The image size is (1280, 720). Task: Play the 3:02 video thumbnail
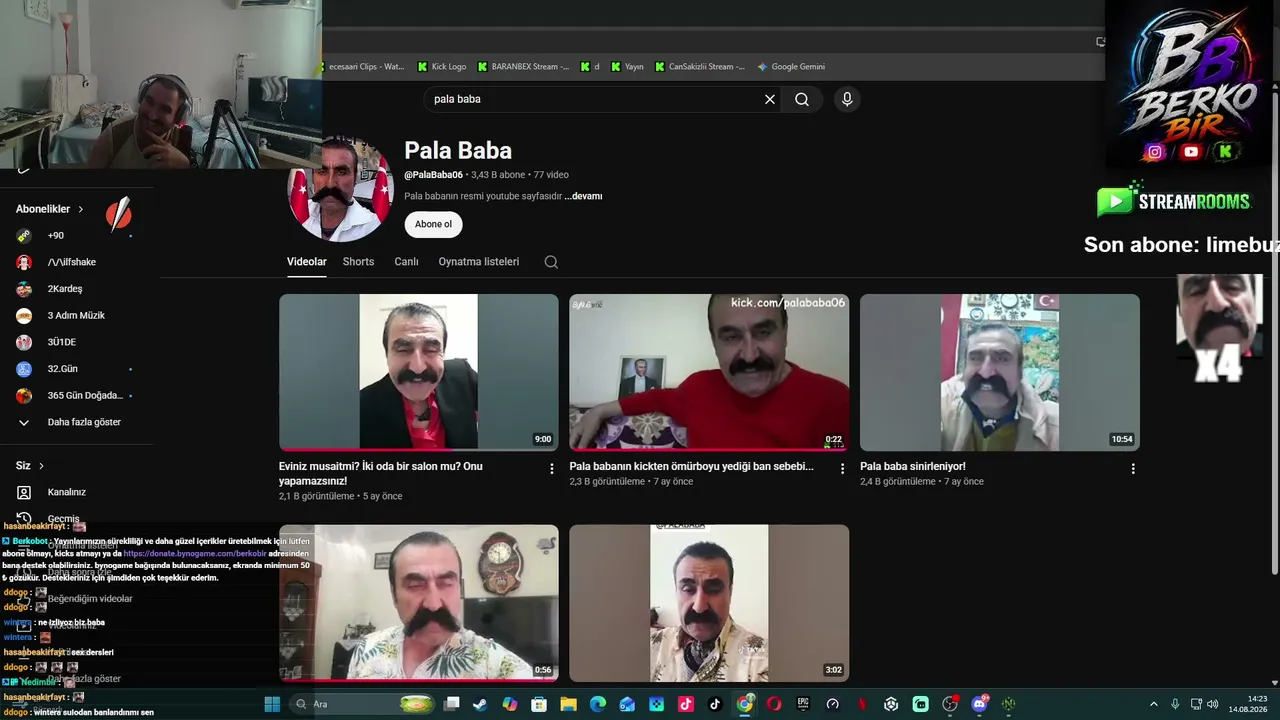(709, 603)
